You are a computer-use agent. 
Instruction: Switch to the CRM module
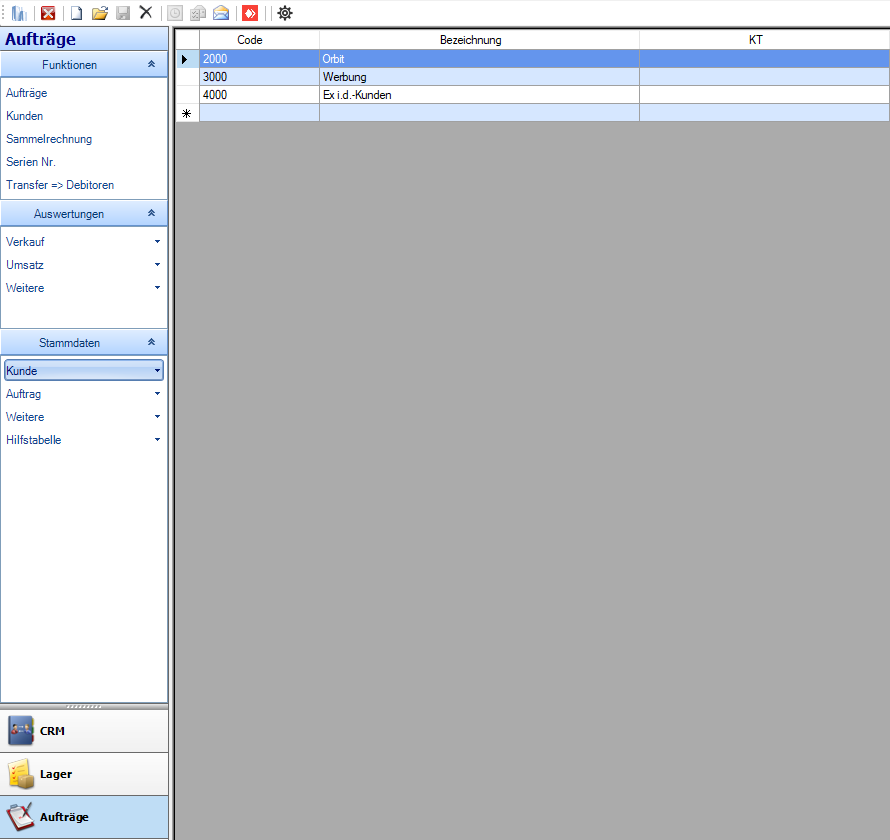click(84, 731)
